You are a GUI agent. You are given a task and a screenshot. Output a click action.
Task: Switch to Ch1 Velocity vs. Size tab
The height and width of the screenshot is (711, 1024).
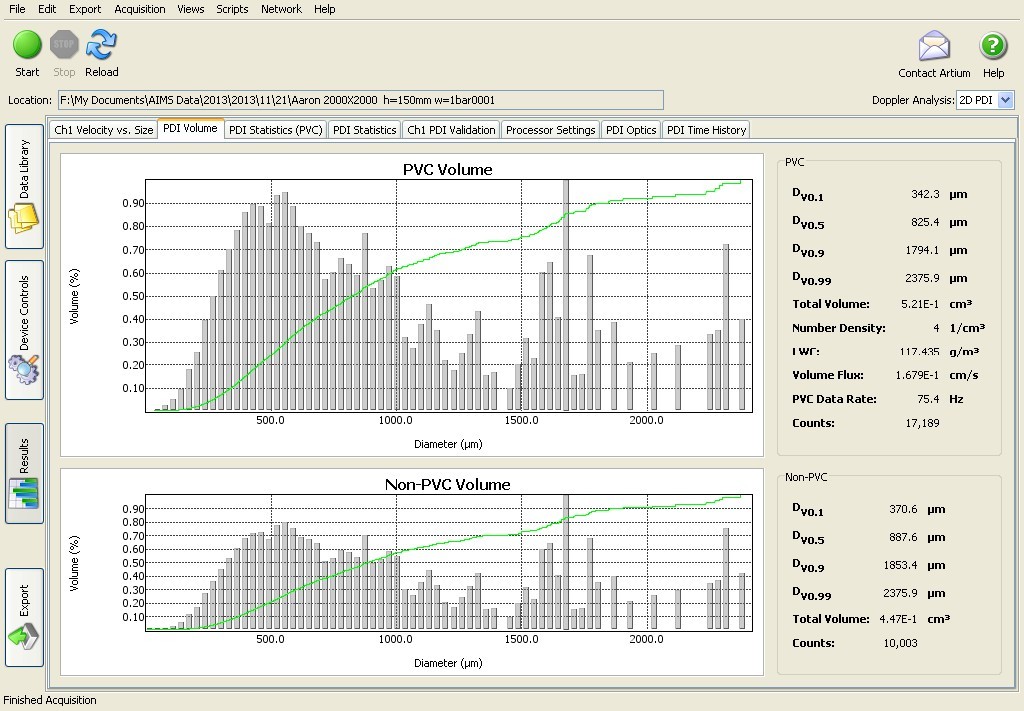coord(104,130)
